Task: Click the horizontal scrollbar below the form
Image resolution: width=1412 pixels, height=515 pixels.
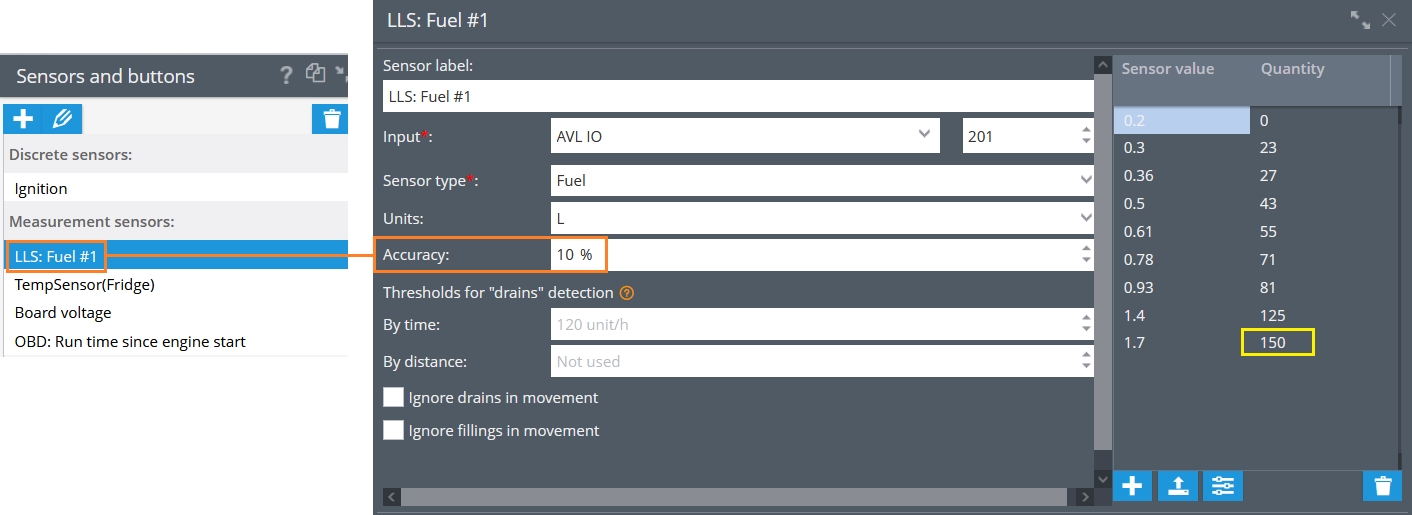Action: pyautogui.click(x=734, y=496)
